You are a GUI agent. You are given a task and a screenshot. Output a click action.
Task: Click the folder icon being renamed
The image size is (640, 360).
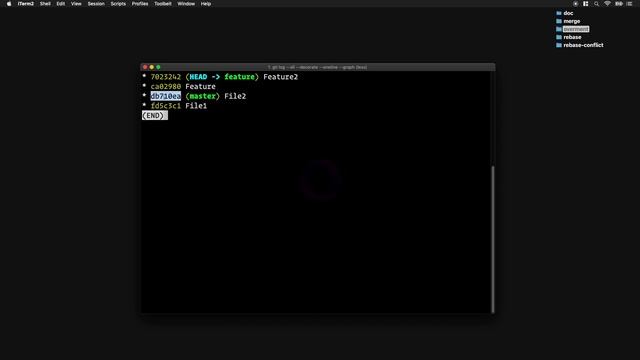point(559,29)
